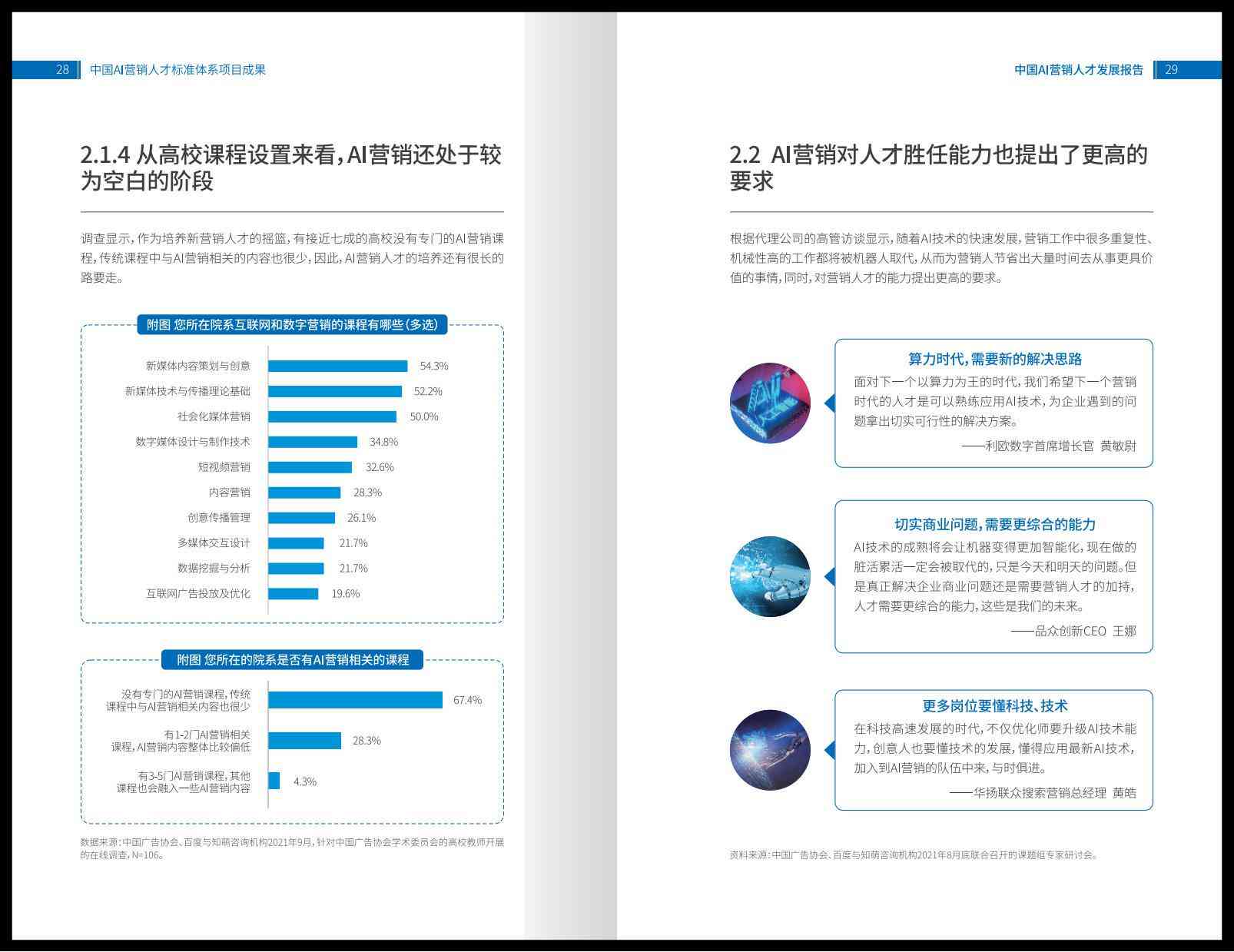Click header 中国AI营销人才发展报告
Viewport: 1234px width, 952px height.
point(1079,70)
